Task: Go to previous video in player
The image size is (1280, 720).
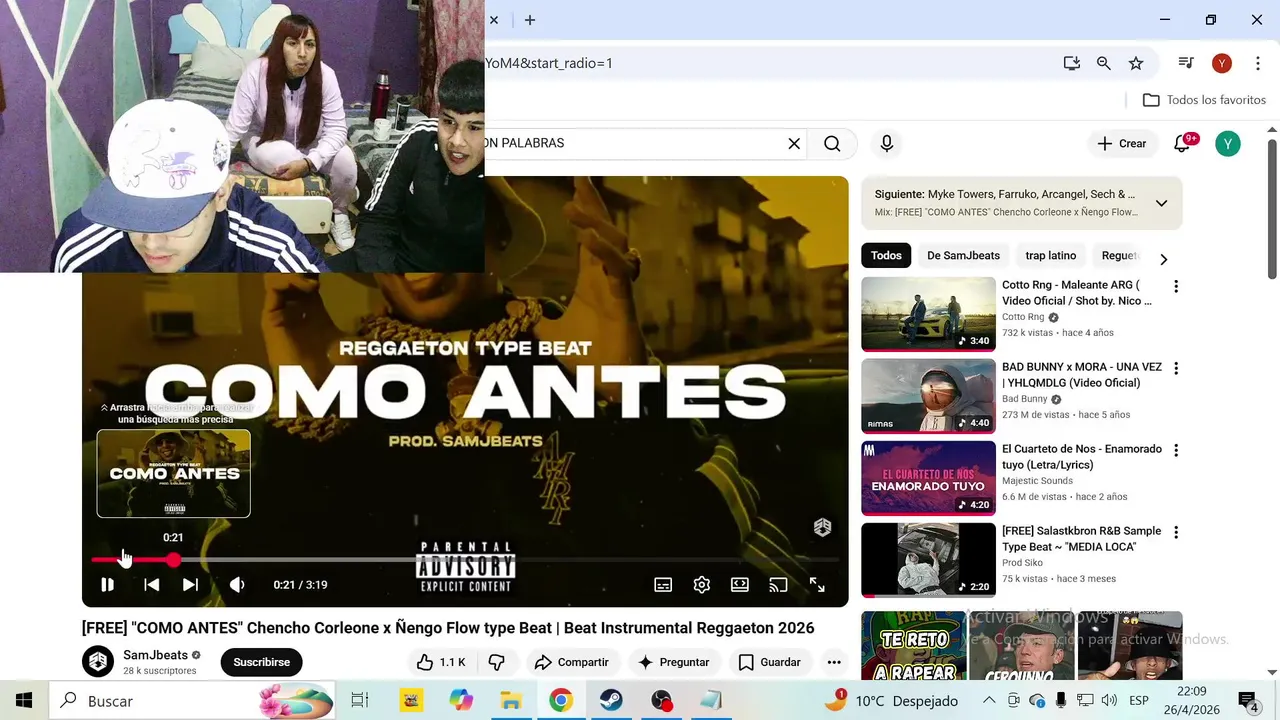Action: click(151, 585)
